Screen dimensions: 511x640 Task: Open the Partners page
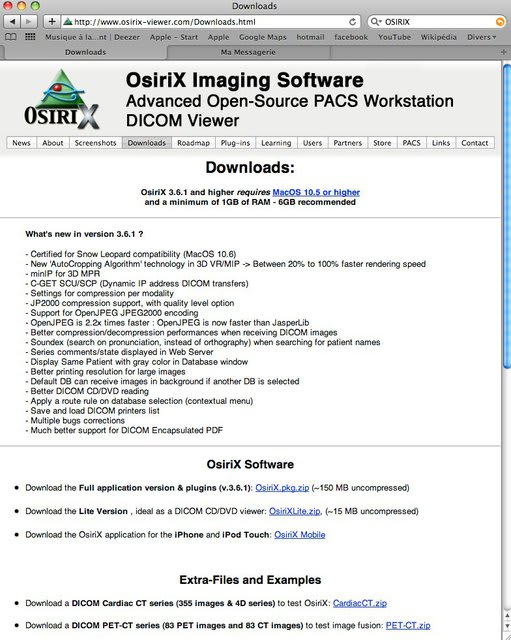(x=348, y=143)
